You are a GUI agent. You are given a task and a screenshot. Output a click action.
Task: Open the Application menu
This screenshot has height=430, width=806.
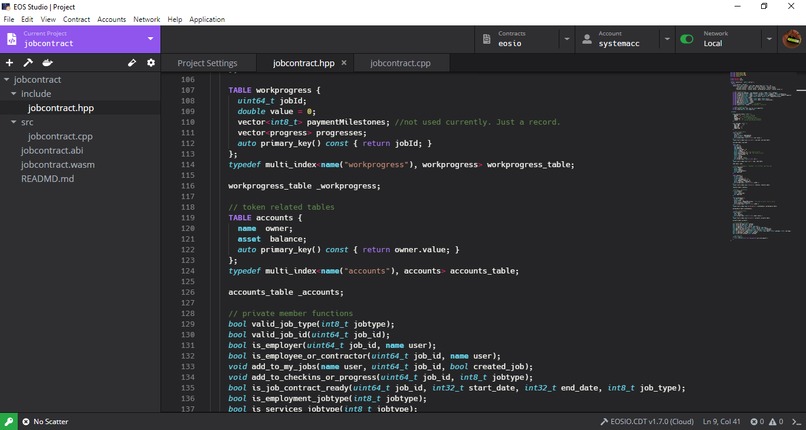click(x=207, y=20)
